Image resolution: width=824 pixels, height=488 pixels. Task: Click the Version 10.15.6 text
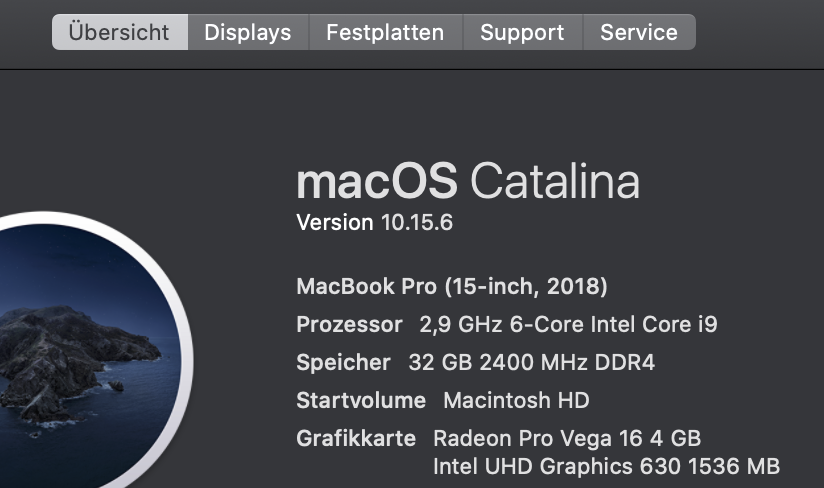[375, 222]
